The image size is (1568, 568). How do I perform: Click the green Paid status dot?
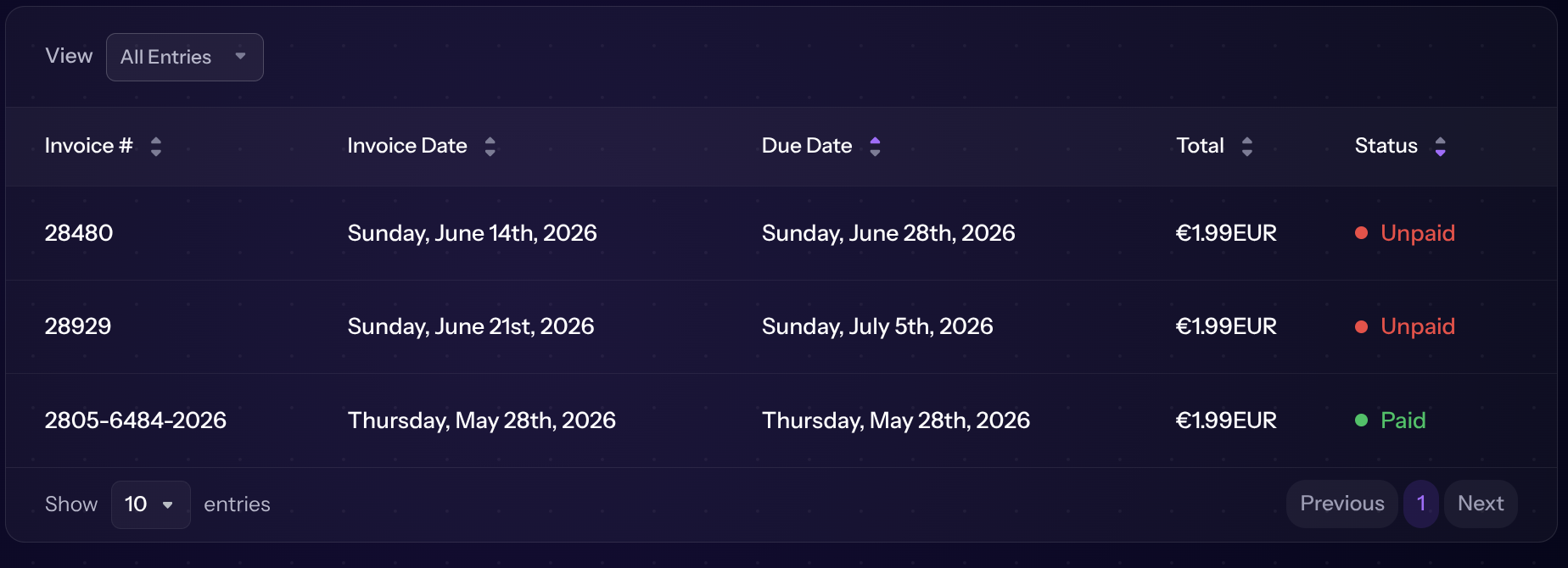click(1361, 420)
